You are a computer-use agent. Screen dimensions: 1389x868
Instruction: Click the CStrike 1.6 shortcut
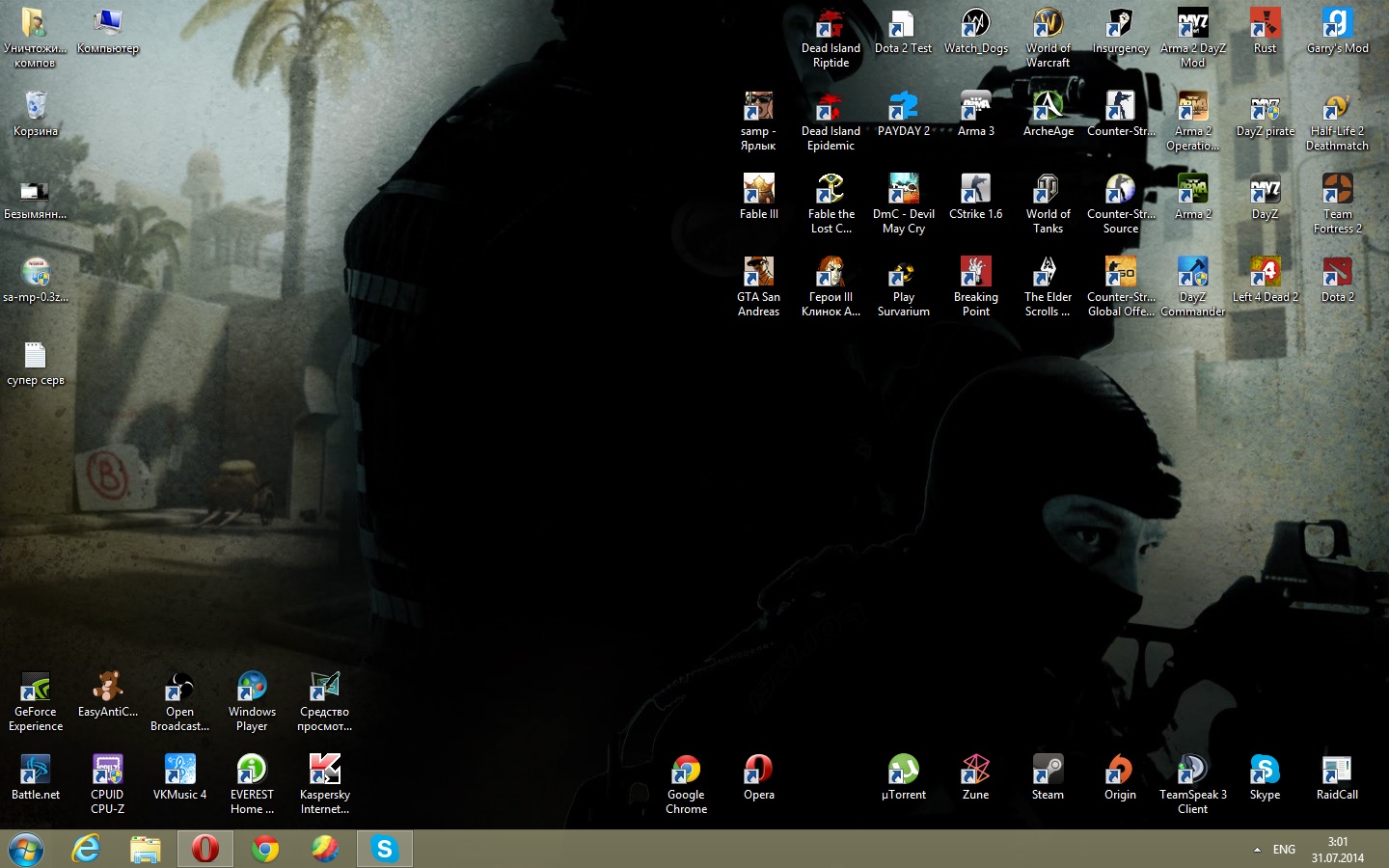(x=975, y=198)
